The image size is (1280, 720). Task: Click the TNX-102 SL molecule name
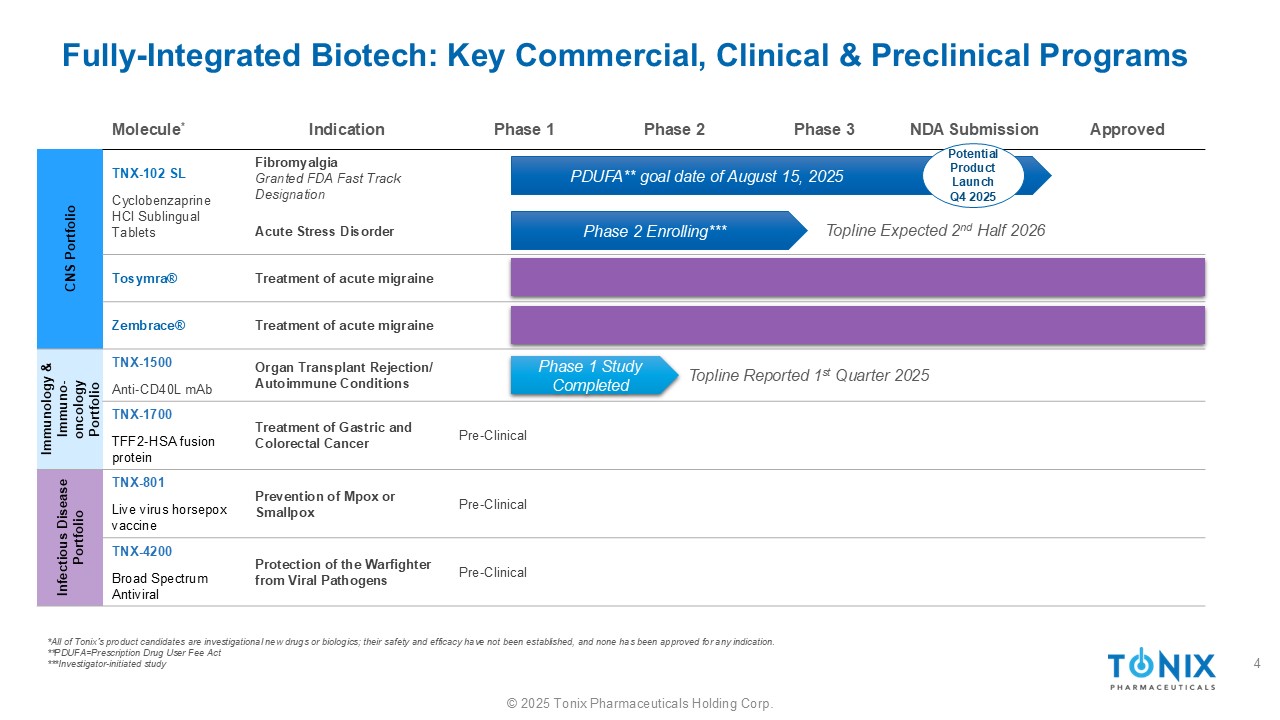click(149, 173)
